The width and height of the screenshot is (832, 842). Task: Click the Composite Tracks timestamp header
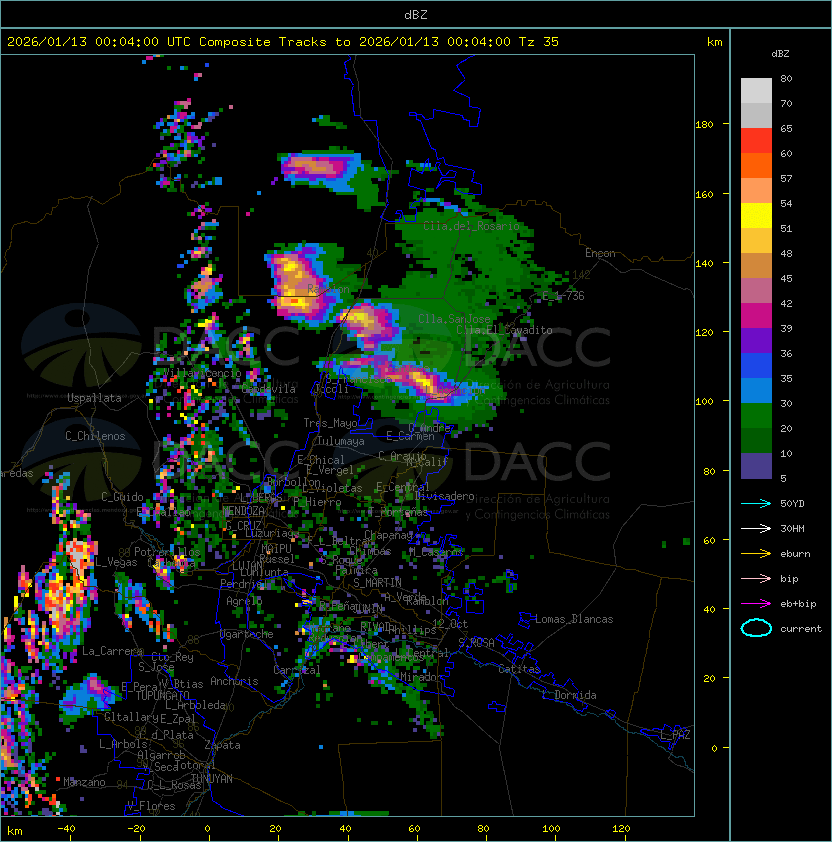coord(283,42)
